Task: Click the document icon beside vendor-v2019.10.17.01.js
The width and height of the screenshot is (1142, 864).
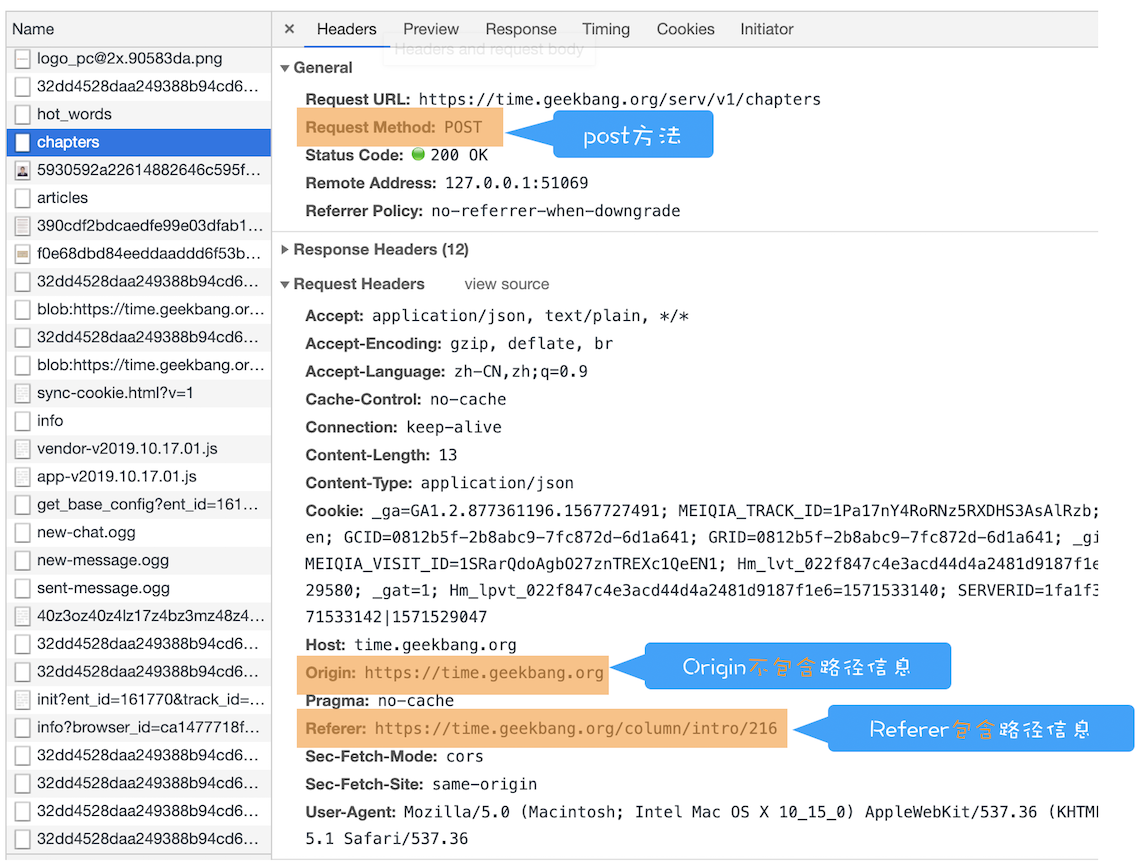Action: (x=25, y=448)
